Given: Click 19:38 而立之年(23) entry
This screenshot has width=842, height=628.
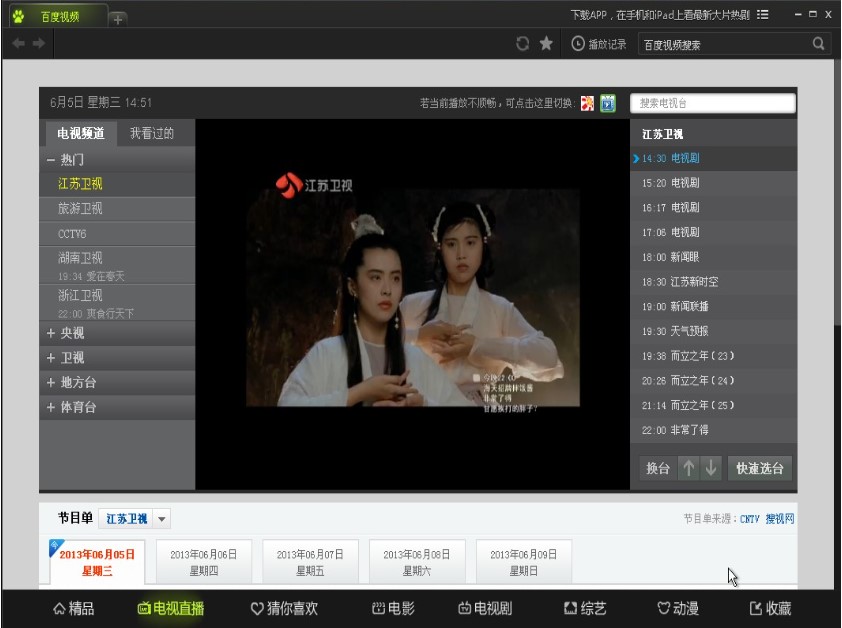Looking at the screenshot, I should pos(713,356).
